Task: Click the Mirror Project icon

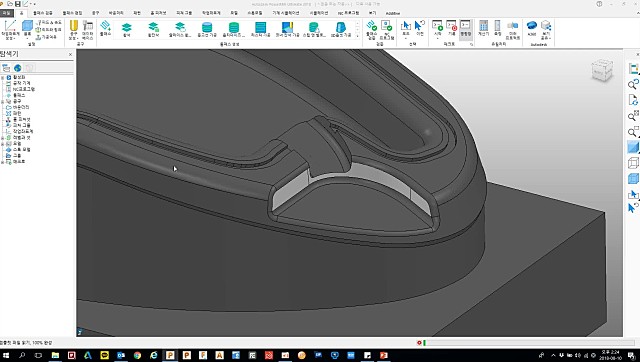Action: (x=513, y=25)
